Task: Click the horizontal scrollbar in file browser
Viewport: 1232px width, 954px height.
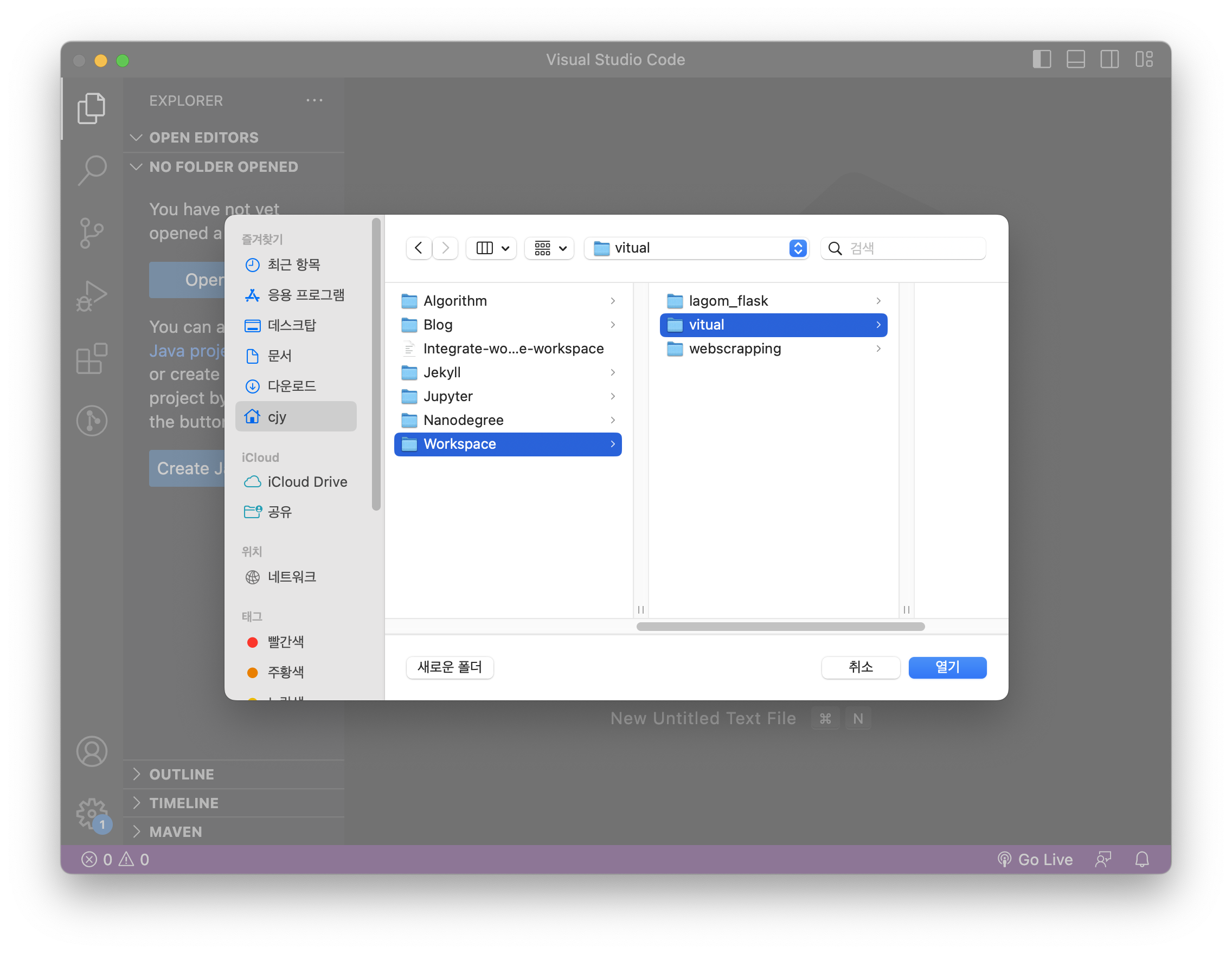Action: tap(780, 627)
